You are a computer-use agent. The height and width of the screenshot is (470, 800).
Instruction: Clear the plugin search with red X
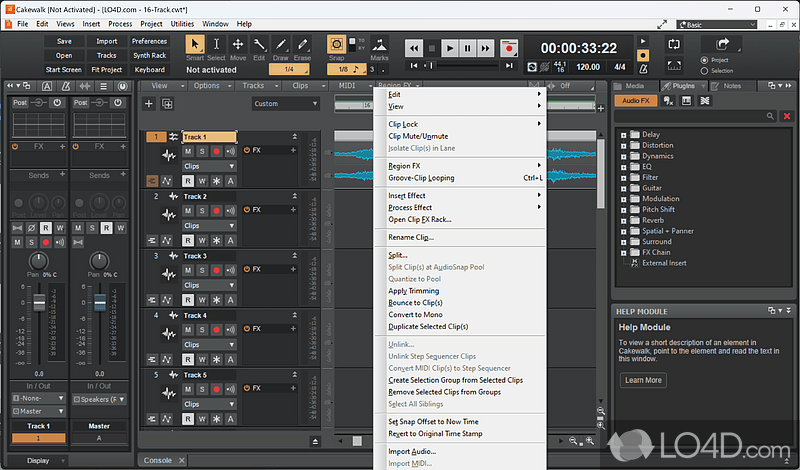(787, 116)
